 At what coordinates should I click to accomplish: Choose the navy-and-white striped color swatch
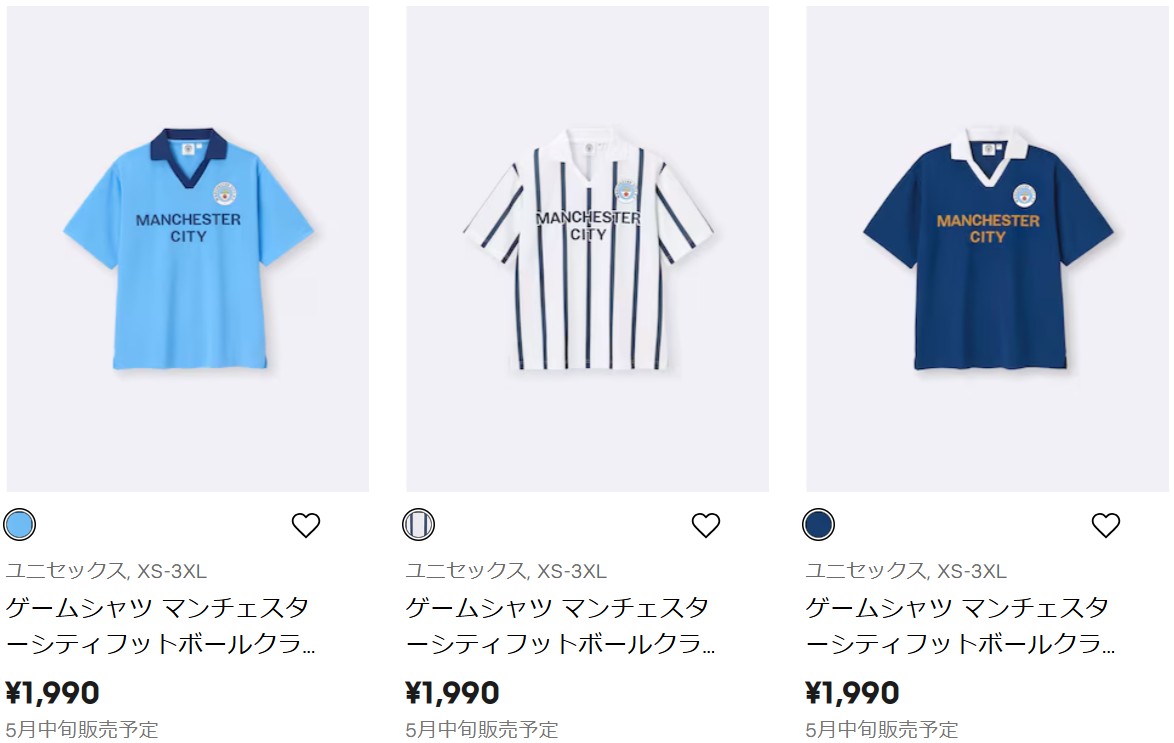tap(419, 524)
